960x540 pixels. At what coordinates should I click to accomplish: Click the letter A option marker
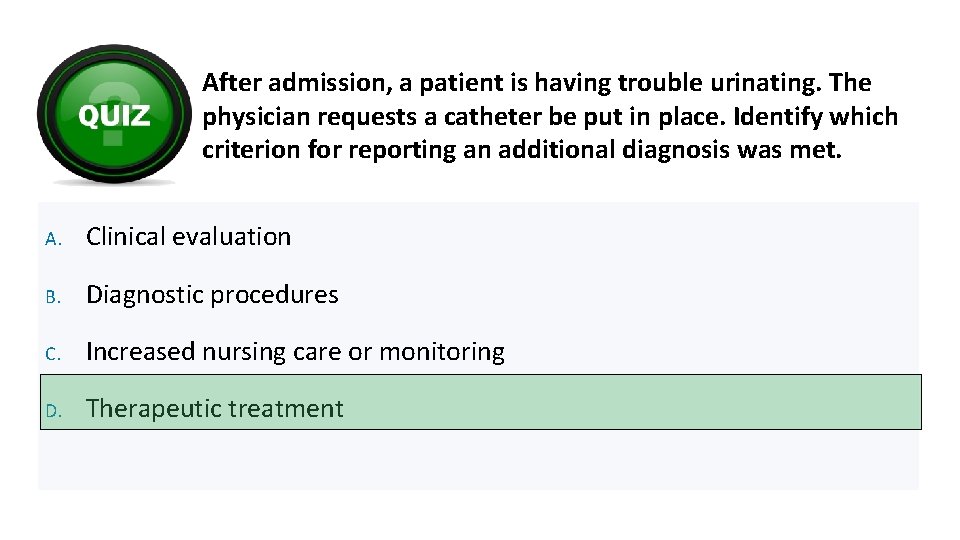pyautogui.click(x=53, y=239)
